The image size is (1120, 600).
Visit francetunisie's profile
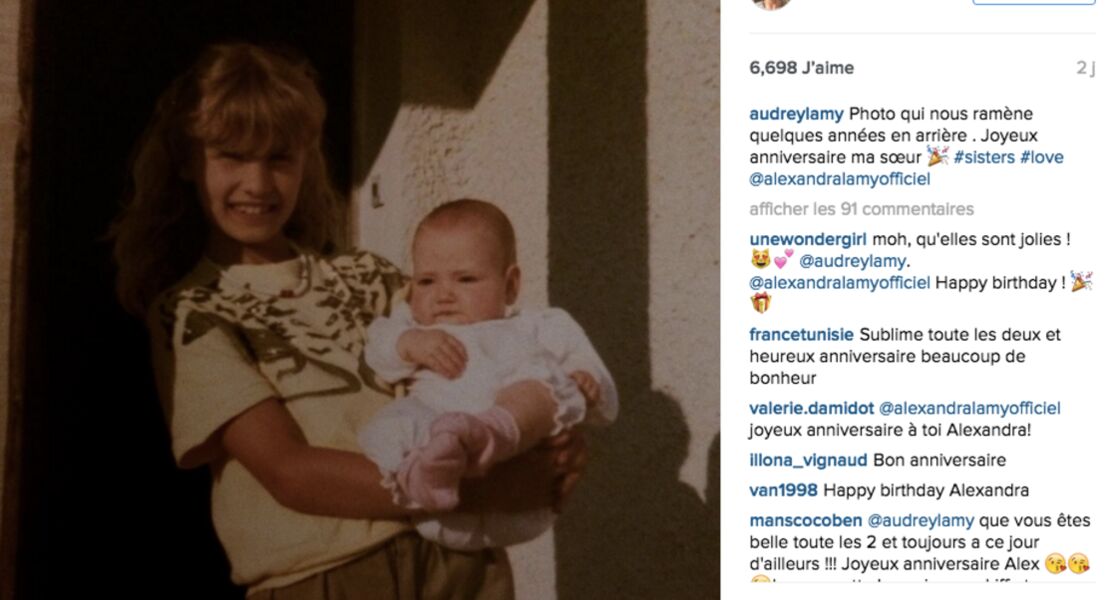801,334
